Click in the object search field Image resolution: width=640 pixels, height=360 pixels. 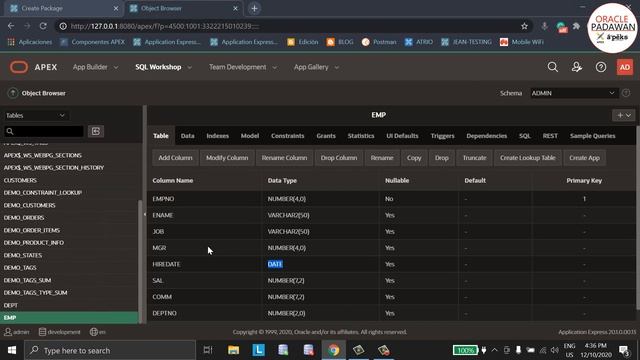click(44, 131)
